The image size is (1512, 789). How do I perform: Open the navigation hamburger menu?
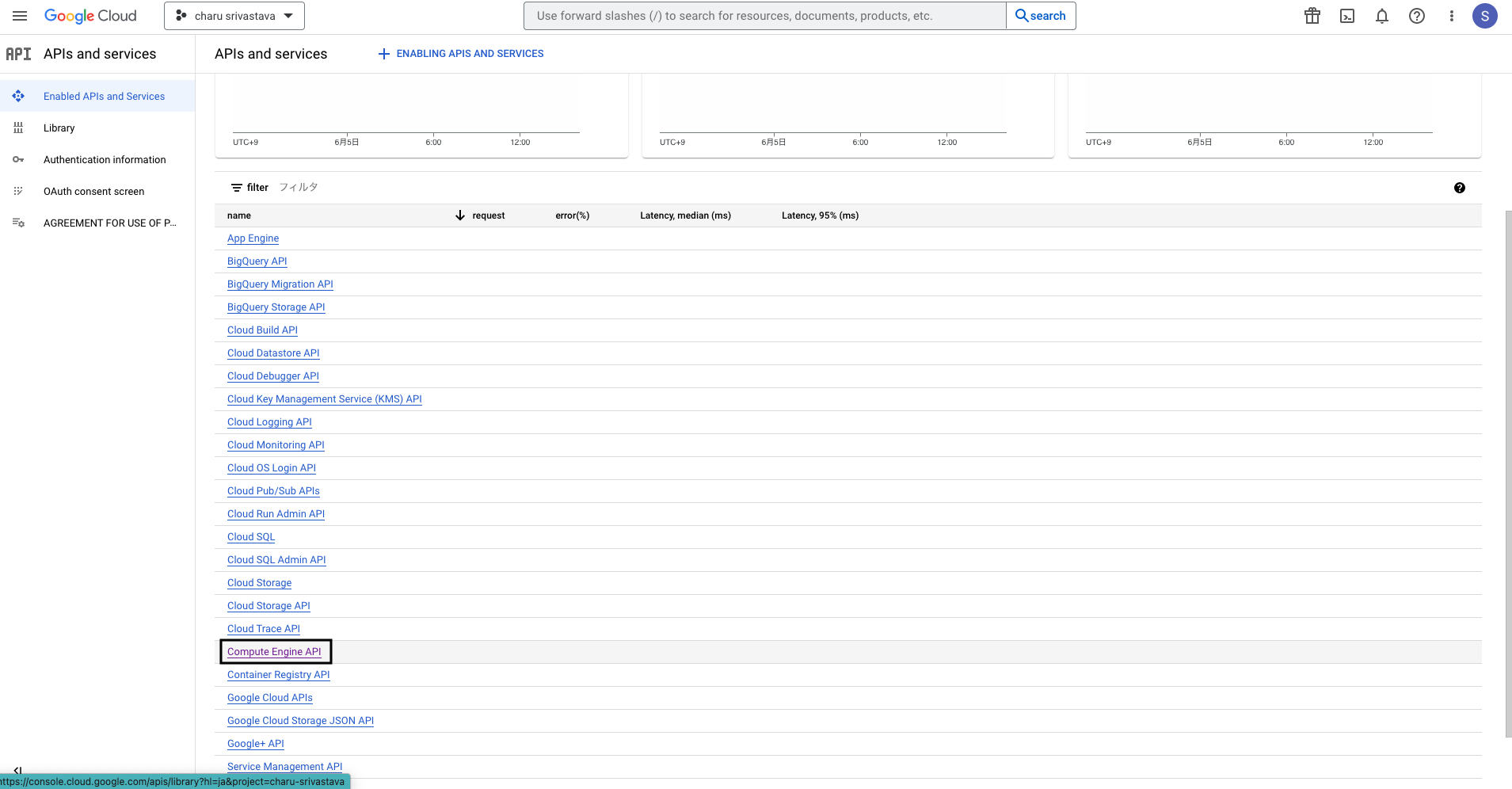click(20, 16)
